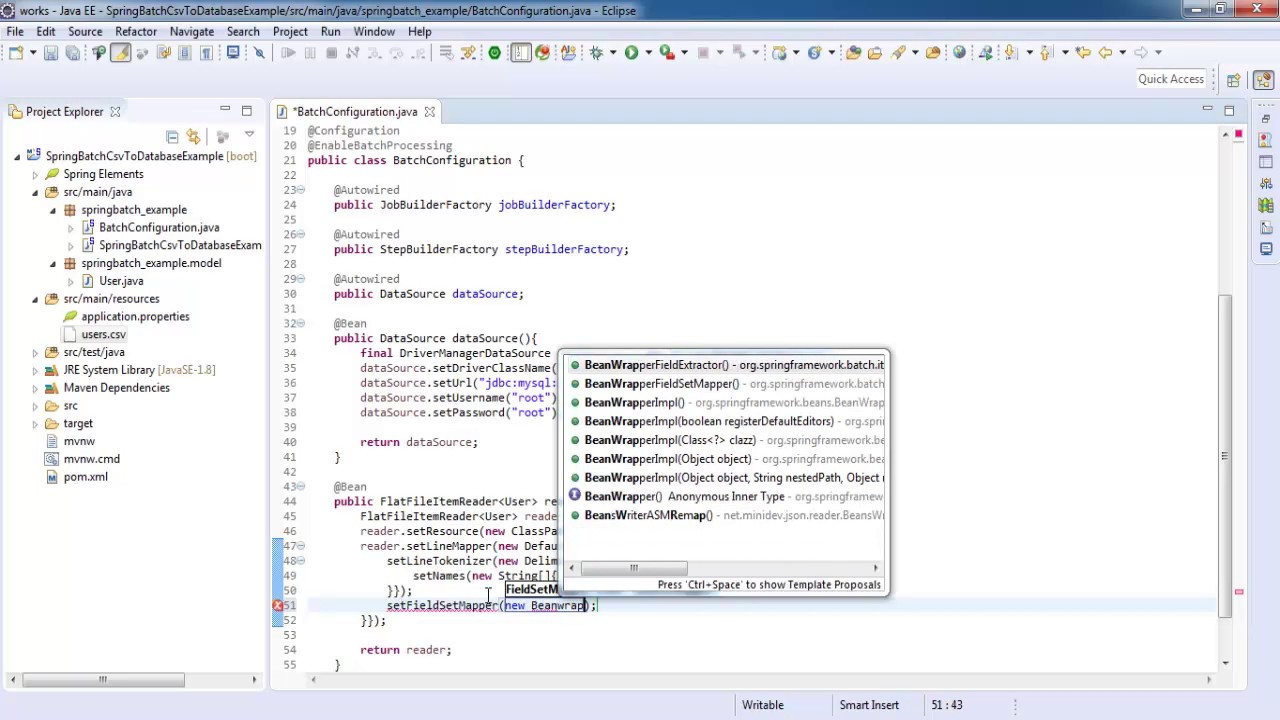Choose BeanWrapperFieldSetMapper() proposal

pyautogui.click(x=725, y=384)
